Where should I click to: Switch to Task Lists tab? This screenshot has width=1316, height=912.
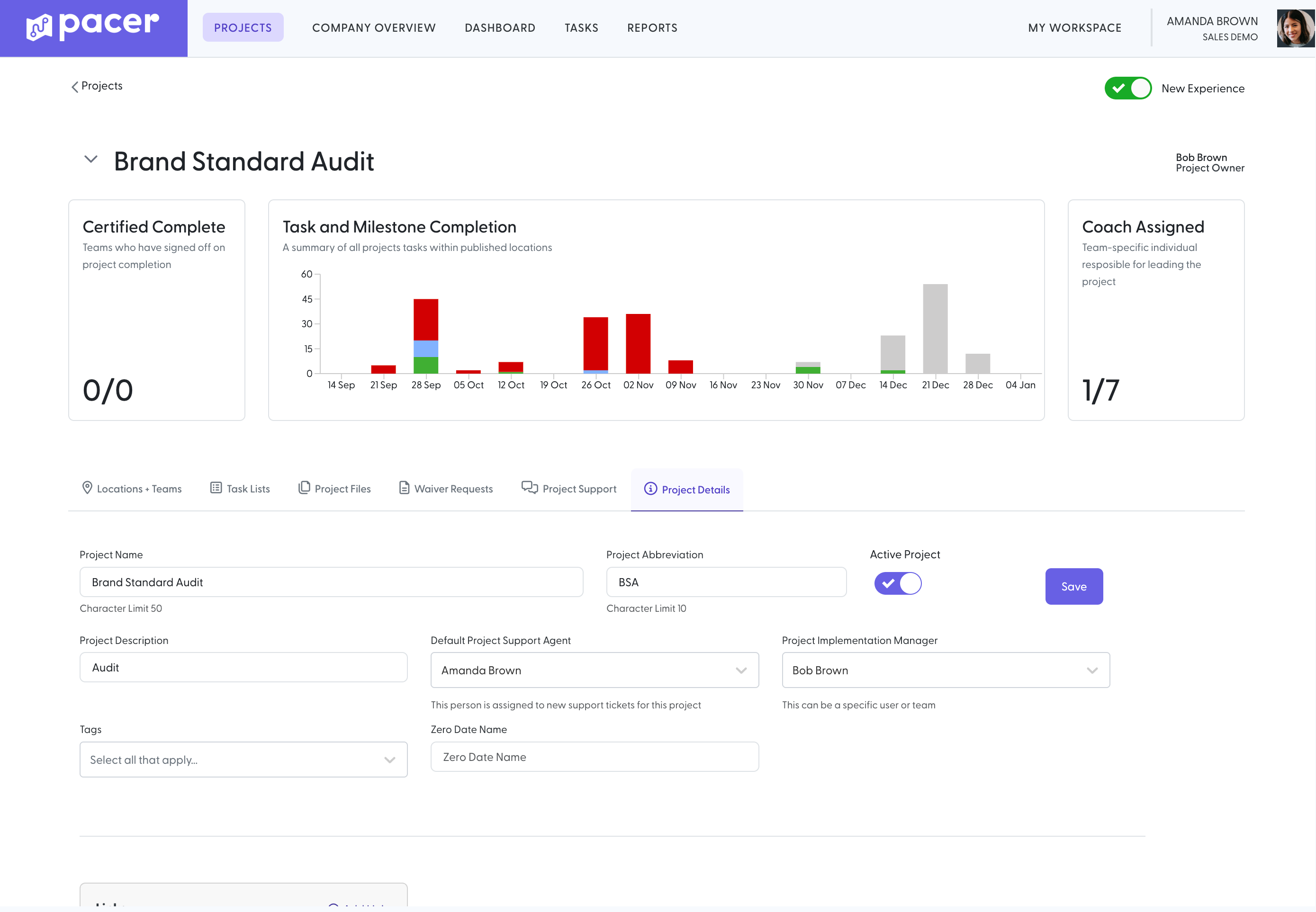pyautogui.click(x=240, y=489)
